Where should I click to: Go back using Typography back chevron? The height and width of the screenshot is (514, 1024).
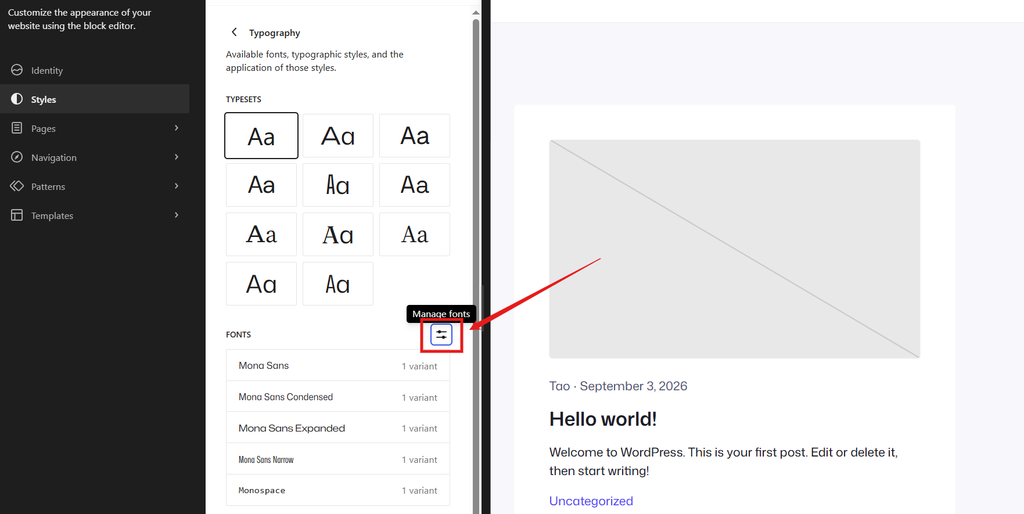pyautogui.click(x=234, y=32)
